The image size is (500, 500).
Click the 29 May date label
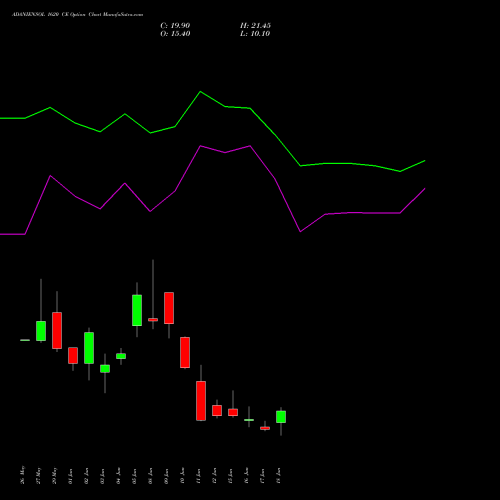point(55,475)
